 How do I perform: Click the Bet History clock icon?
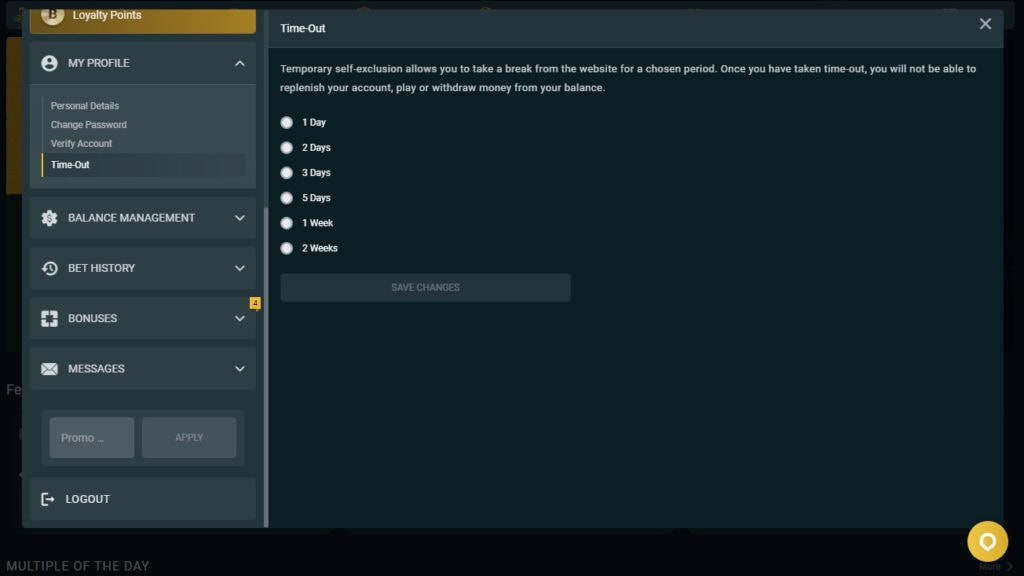[x=50, y=268]
